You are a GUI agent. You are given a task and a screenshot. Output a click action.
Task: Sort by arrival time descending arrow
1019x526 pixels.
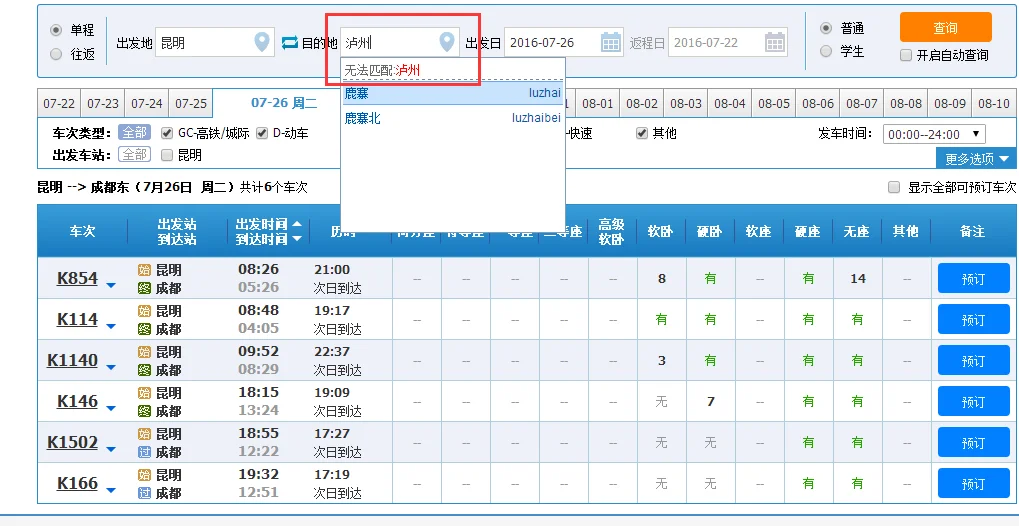(297, 239)
